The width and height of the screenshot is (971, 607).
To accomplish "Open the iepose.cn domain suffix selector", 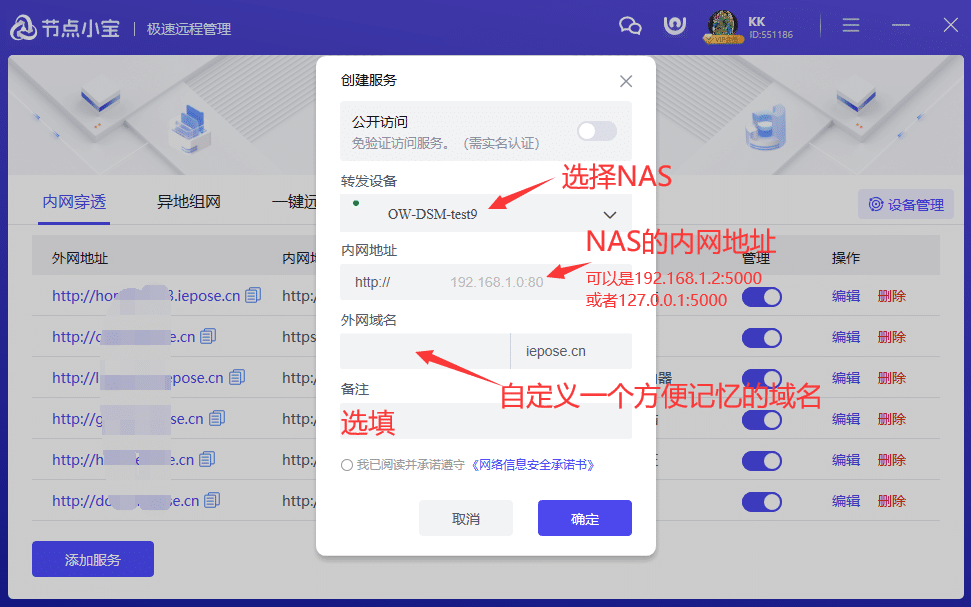I will click(571, 351).
